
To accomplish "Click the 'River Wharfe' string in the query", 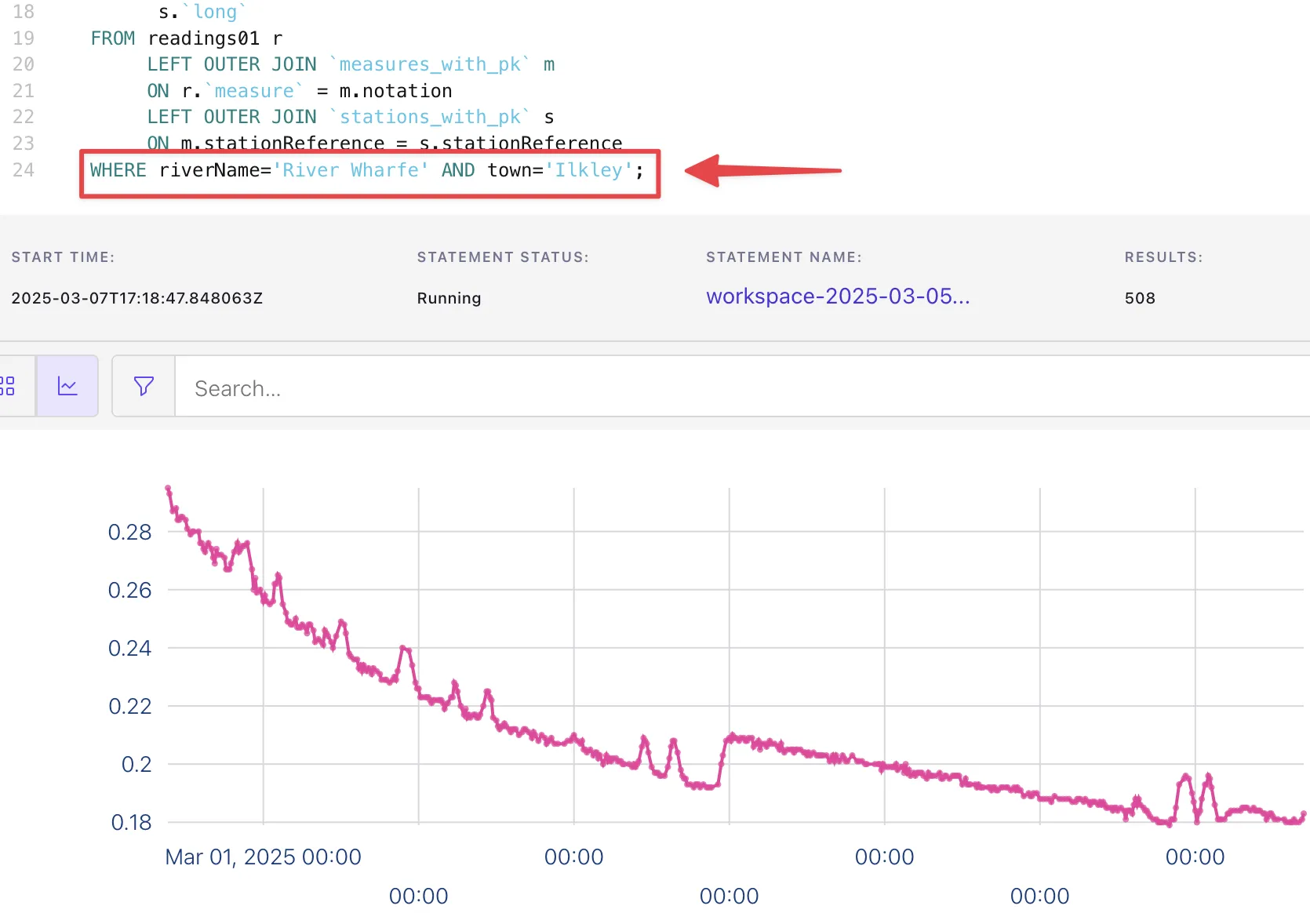I will (351, 170).
